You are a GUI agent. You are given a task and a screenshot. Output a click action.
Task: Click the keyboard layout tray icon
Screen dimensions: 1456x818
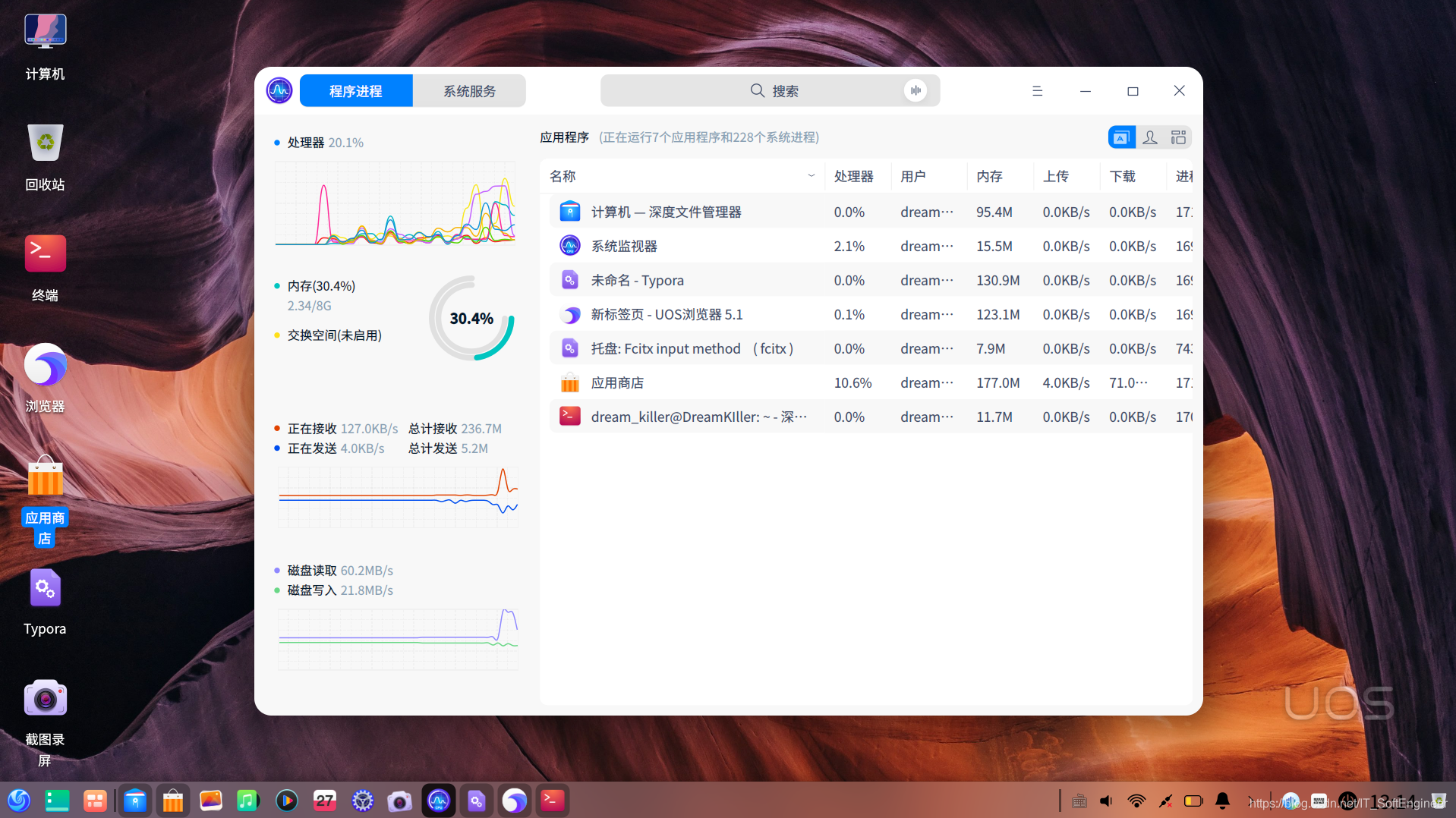(1079, 801)
